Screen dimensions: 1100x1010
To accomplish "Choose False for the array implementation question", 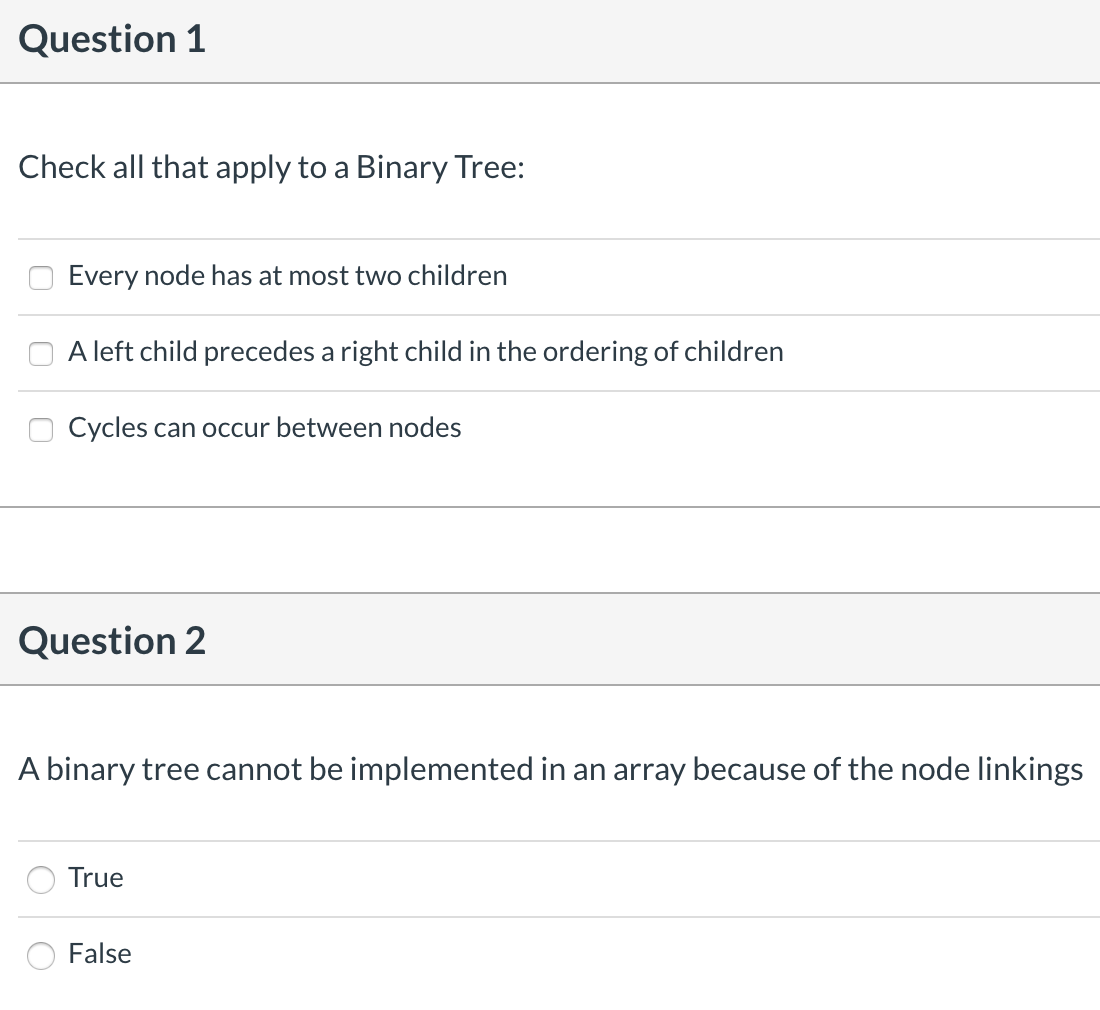I will [x=41, y=956].
